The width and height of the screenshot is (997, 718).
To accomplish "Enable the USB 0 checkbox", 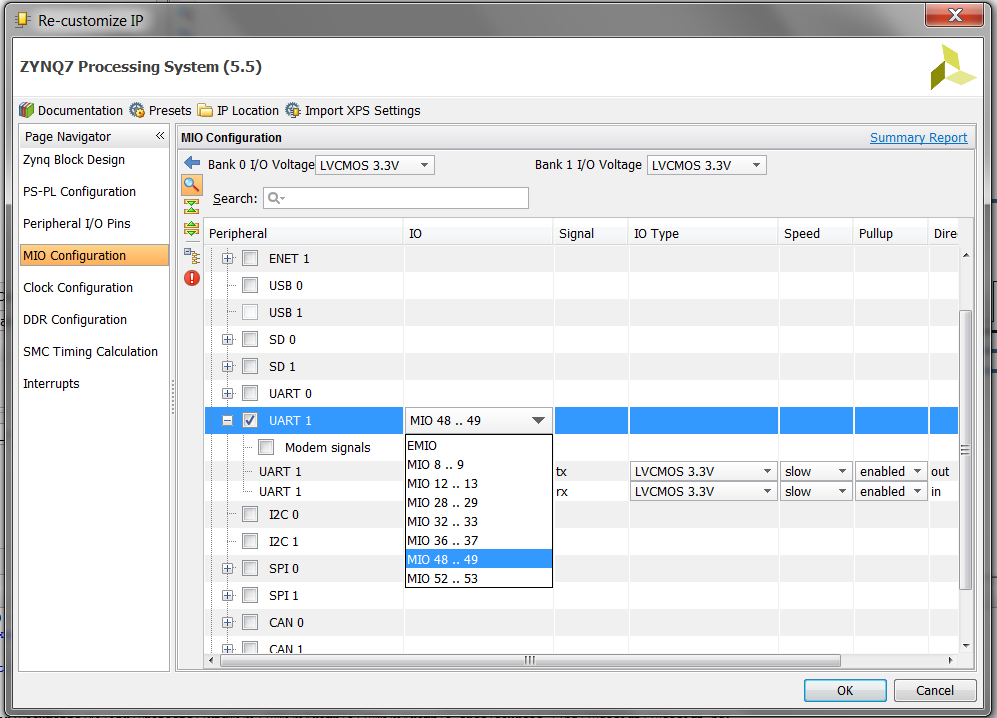I will (x=251, y=286).
